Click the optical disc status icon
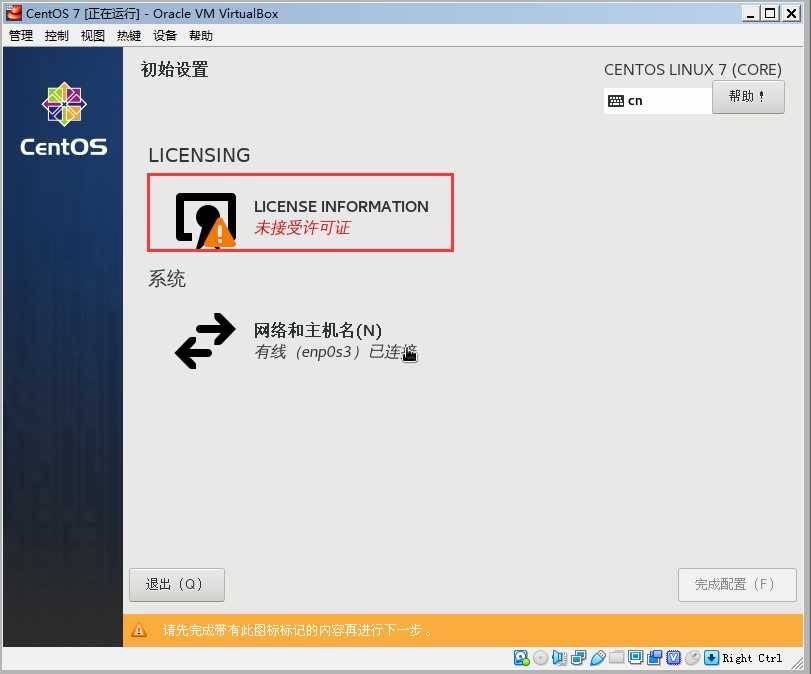This screenshot has width=811, height=674. click(540, 658)
